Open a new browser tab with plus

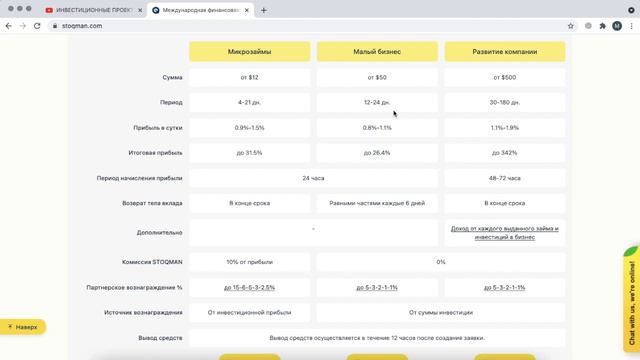pos(264,10)
